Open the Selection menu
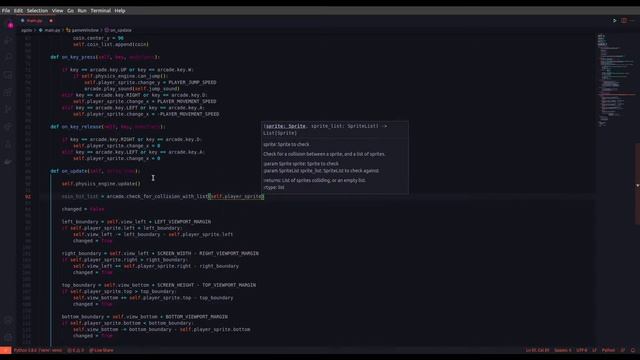 click(38, 11)
